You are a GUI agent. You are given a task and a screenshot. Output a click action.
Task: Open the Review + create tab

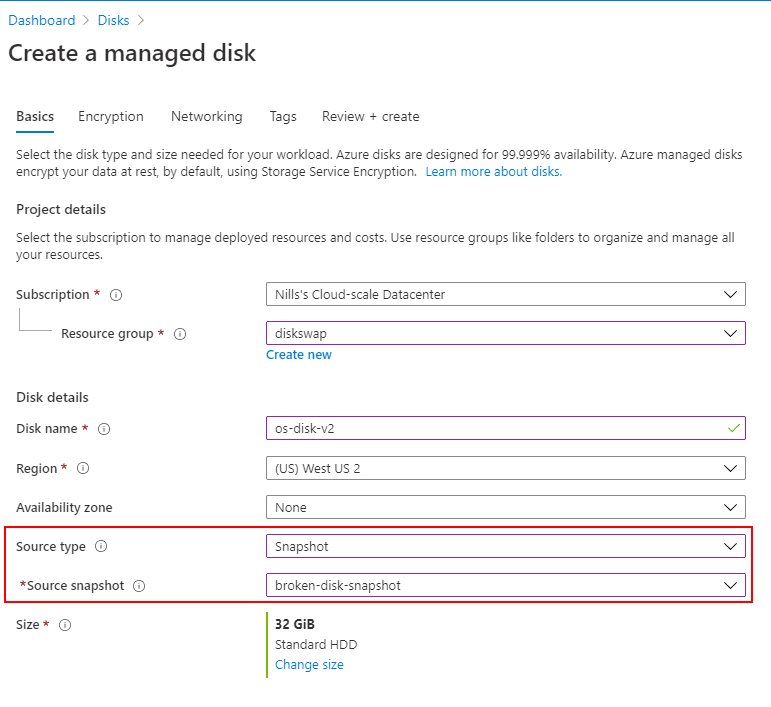(x=370, y=117)
